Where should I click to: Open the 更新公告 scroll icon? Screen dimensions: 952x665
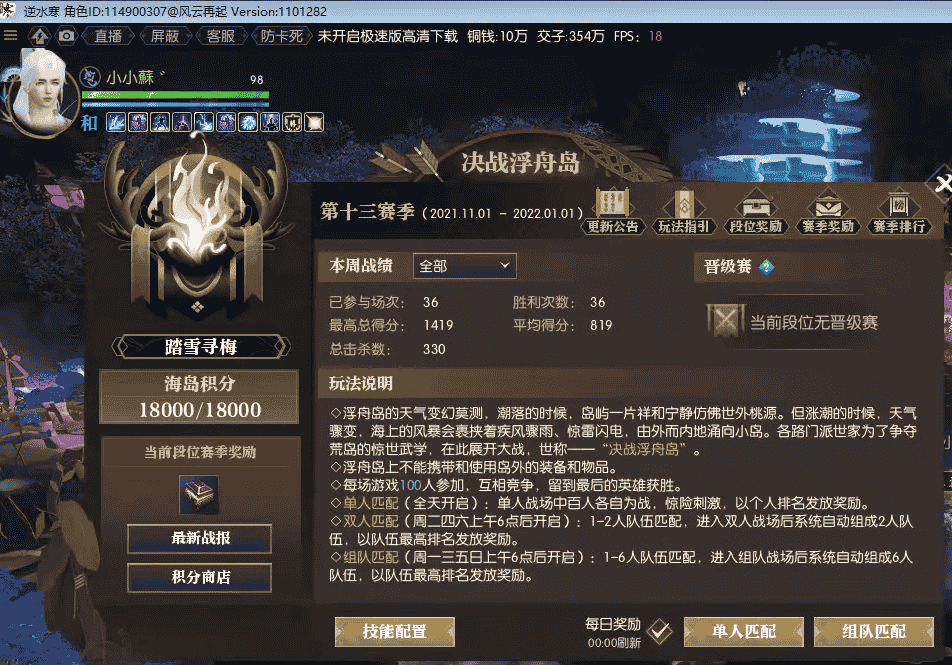tap(613, 210)
